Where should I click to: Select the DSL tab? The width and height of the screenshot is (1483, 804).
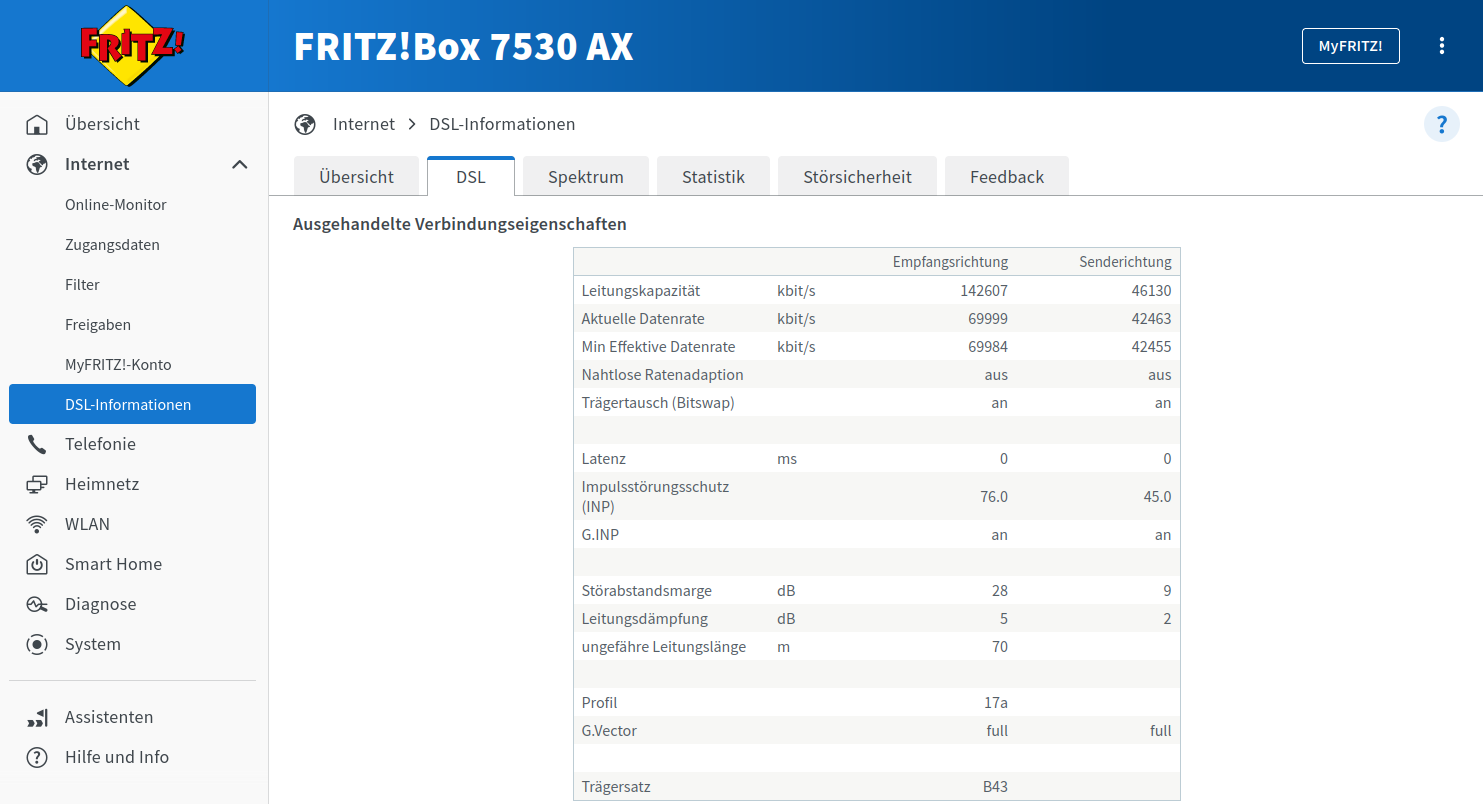(x=471, y=176)
